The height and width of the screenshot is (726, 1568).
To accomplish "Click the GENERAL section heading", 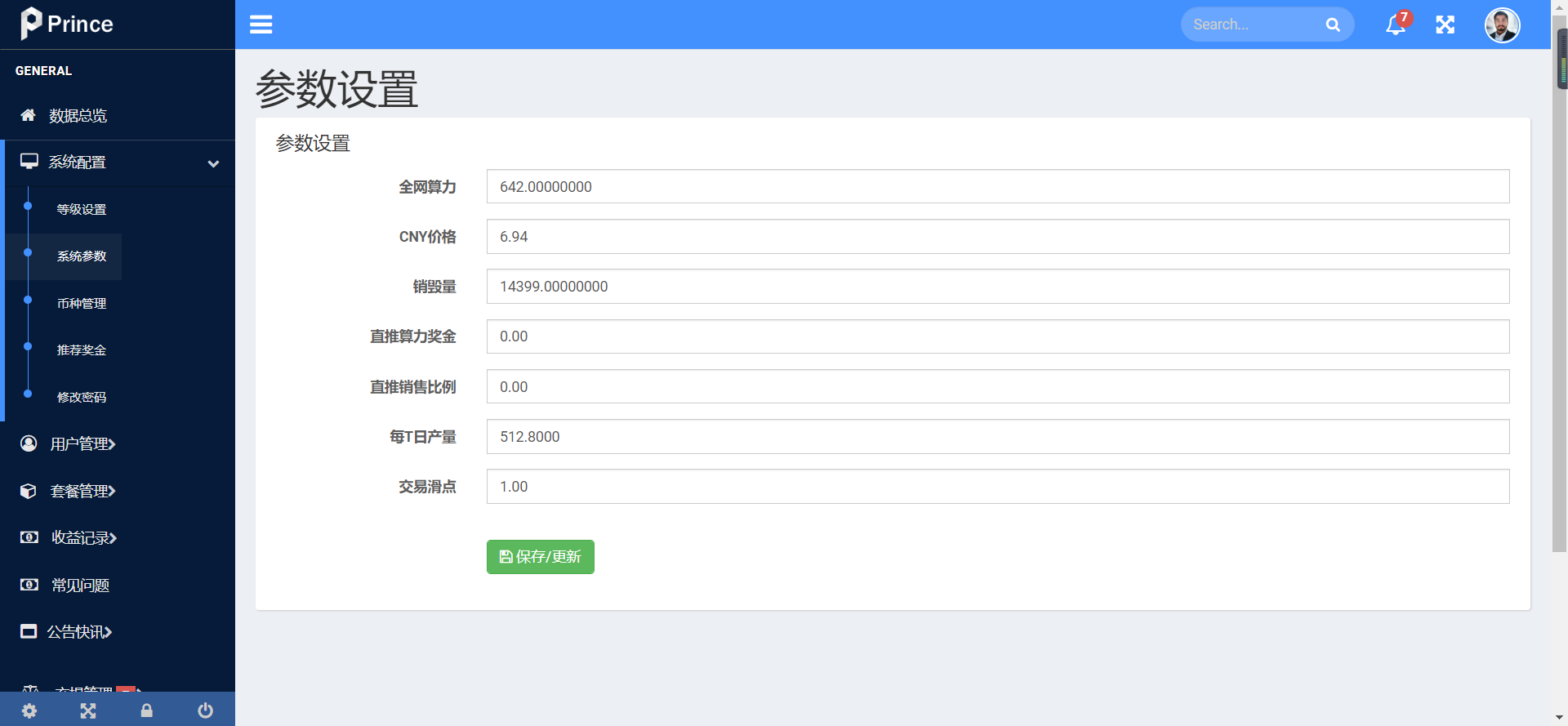I will point(43,71).
